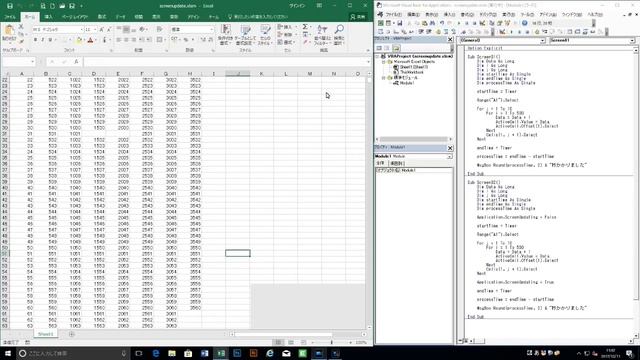Open the 挿入 tab in Excel ribbon

point(49,17)
